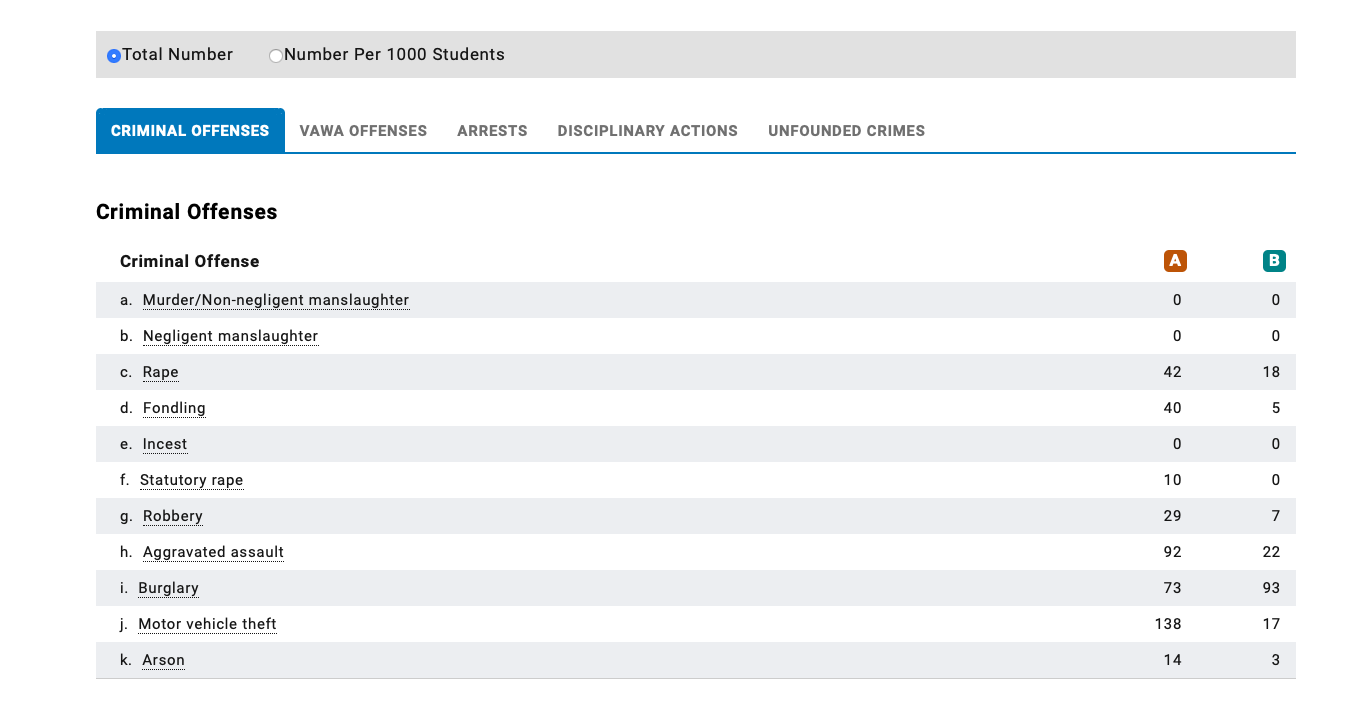Image resolution: width=1362 pixels, height=706 pixels.
Task: Click the Incest offense link
Action: pyautogui.click(x=165, y=444)
